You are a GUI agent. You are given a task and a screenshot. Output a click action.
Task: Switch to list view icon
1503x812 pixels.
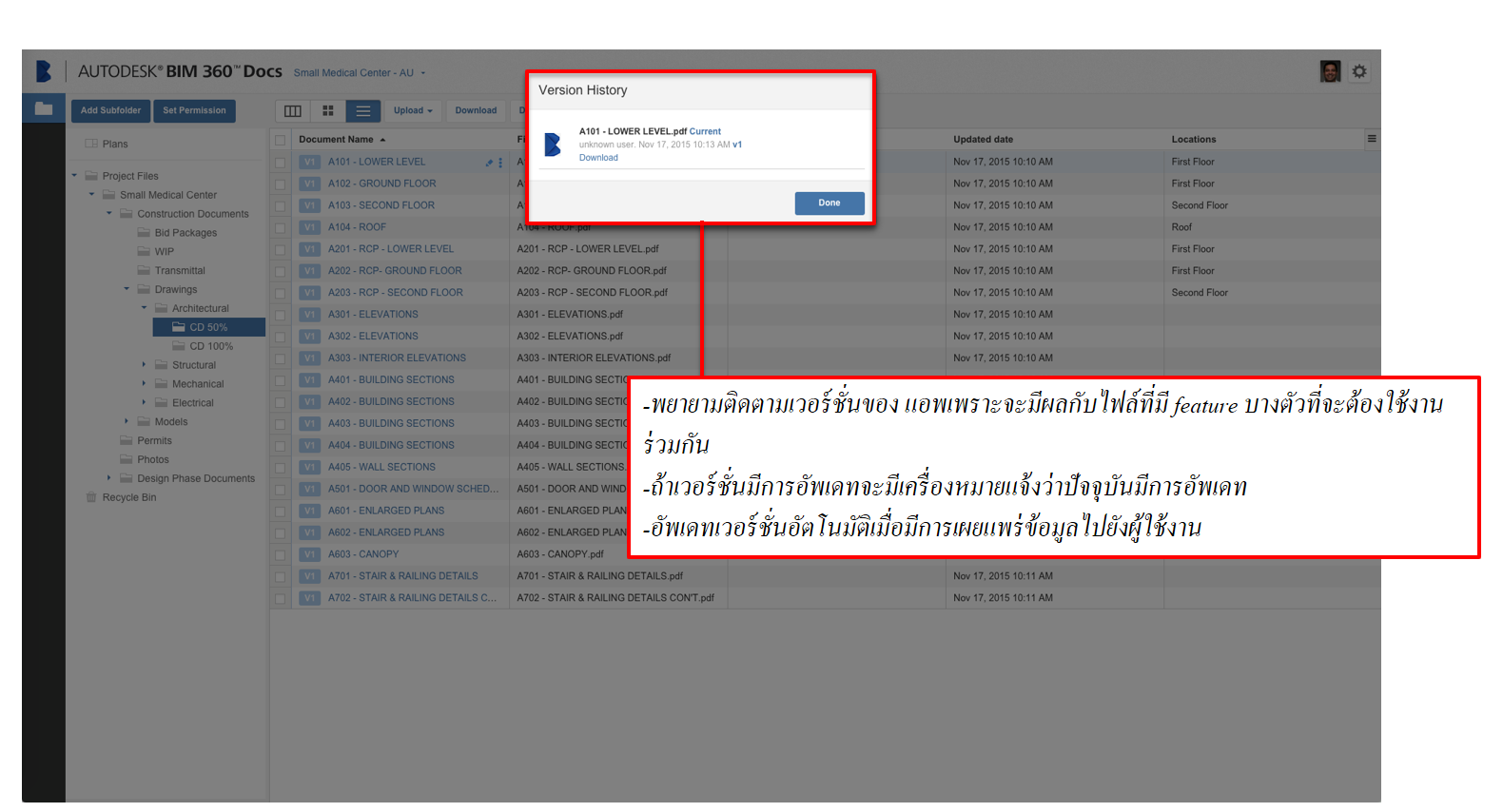(x=363, y=111)
